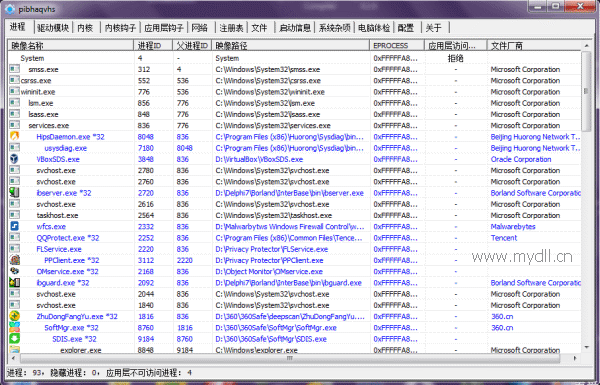Open the 注册表 tab
Screen dimensions: 600x385
click(x=232, y=28)
